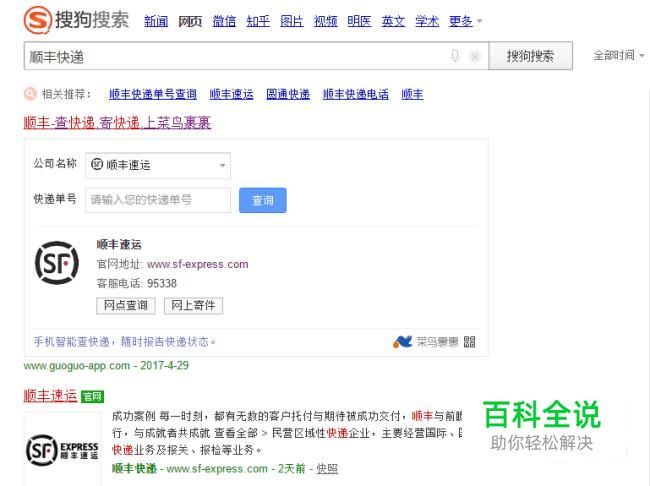Click the Sogou logo icon

(37, 20)
